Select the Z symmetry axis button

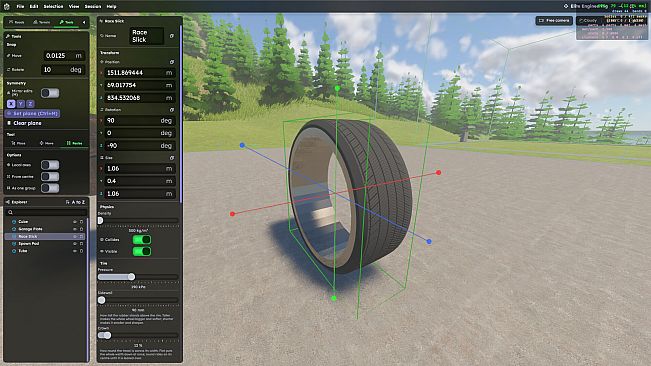click(x=30, y=104)
